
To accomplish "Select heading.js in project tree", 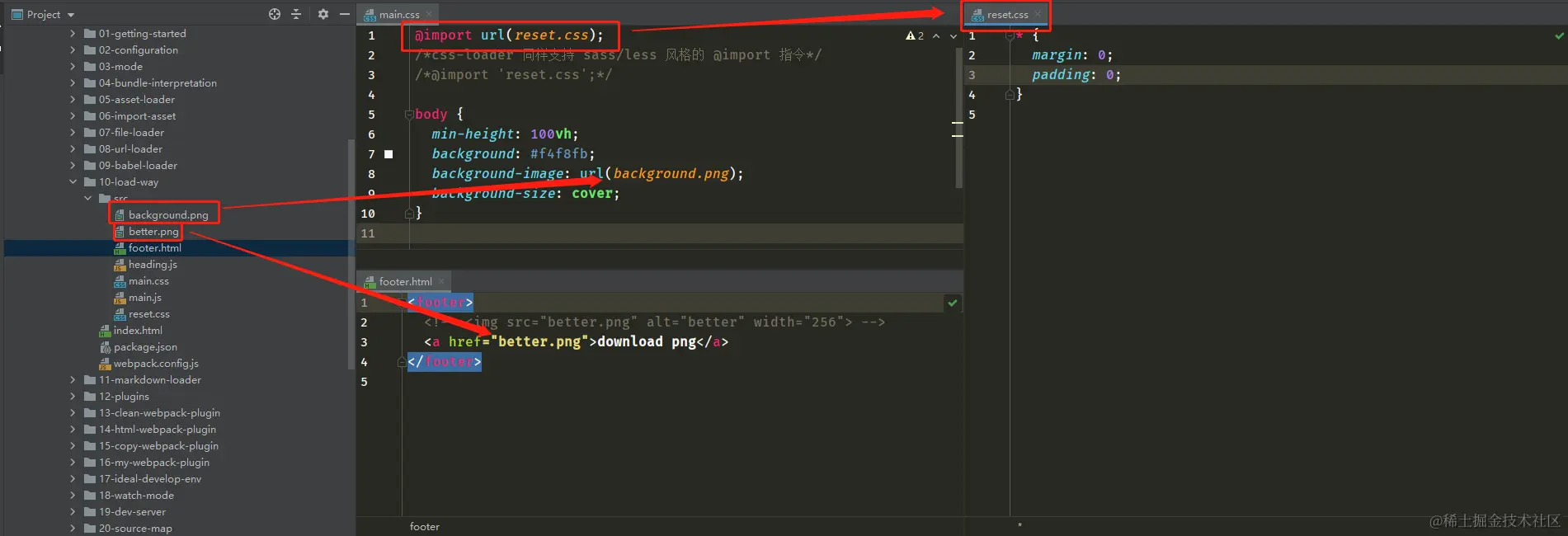I will click(153, 265).
